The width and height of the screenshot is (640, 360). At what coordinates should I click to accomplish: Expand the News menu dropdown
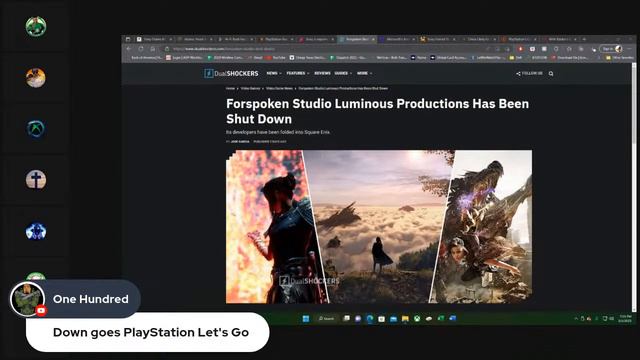tap(274, 73)
